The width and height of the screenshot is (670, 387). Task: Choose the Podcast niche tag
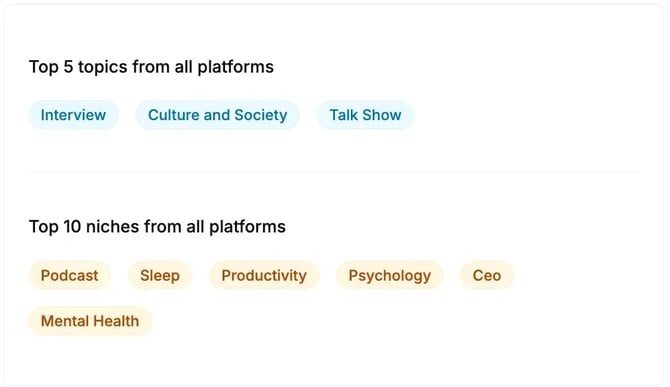point(70,276)
